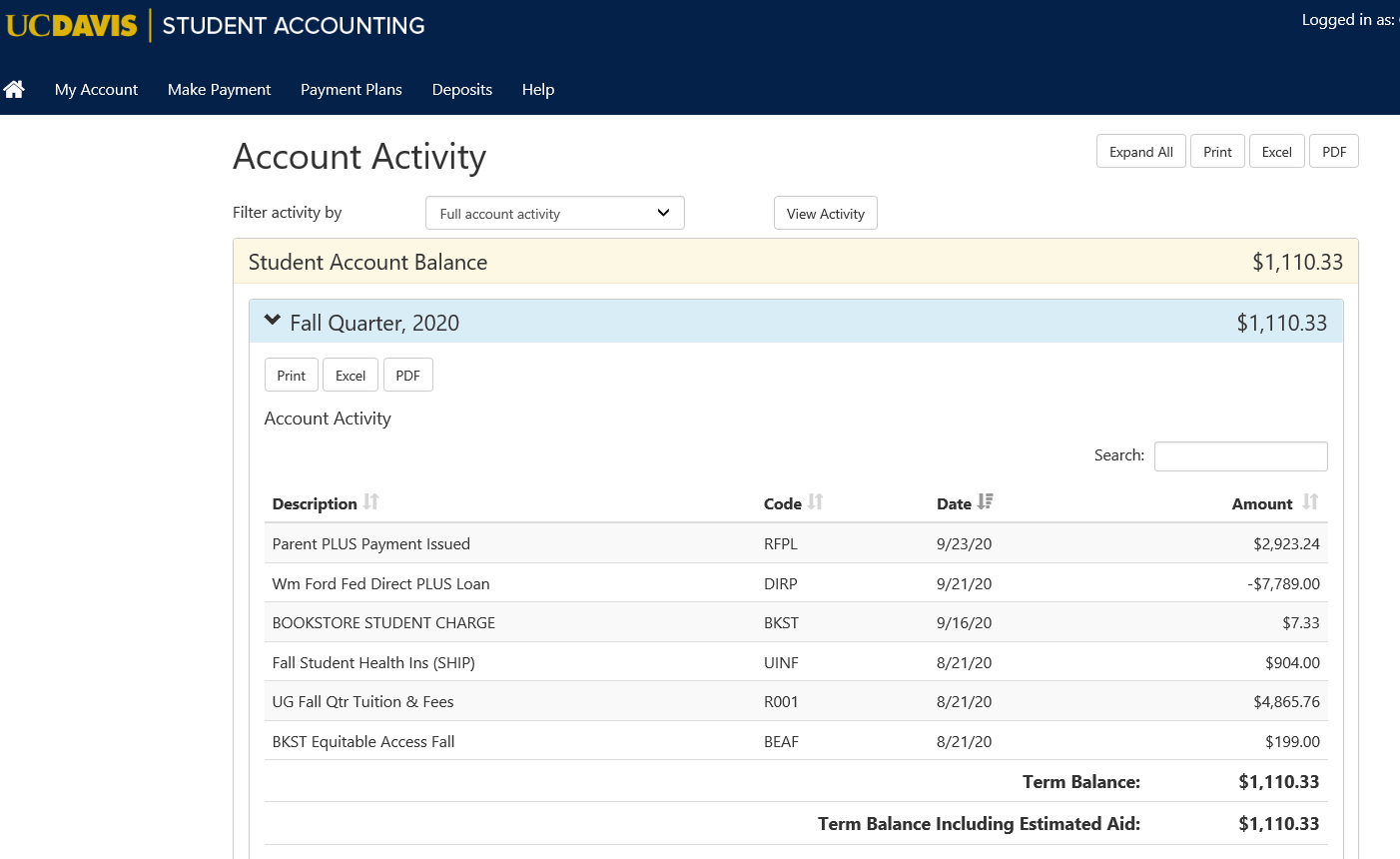Click the View Activity button
The height and width of the screenshot is (859, 1400).
pos(825,214)
